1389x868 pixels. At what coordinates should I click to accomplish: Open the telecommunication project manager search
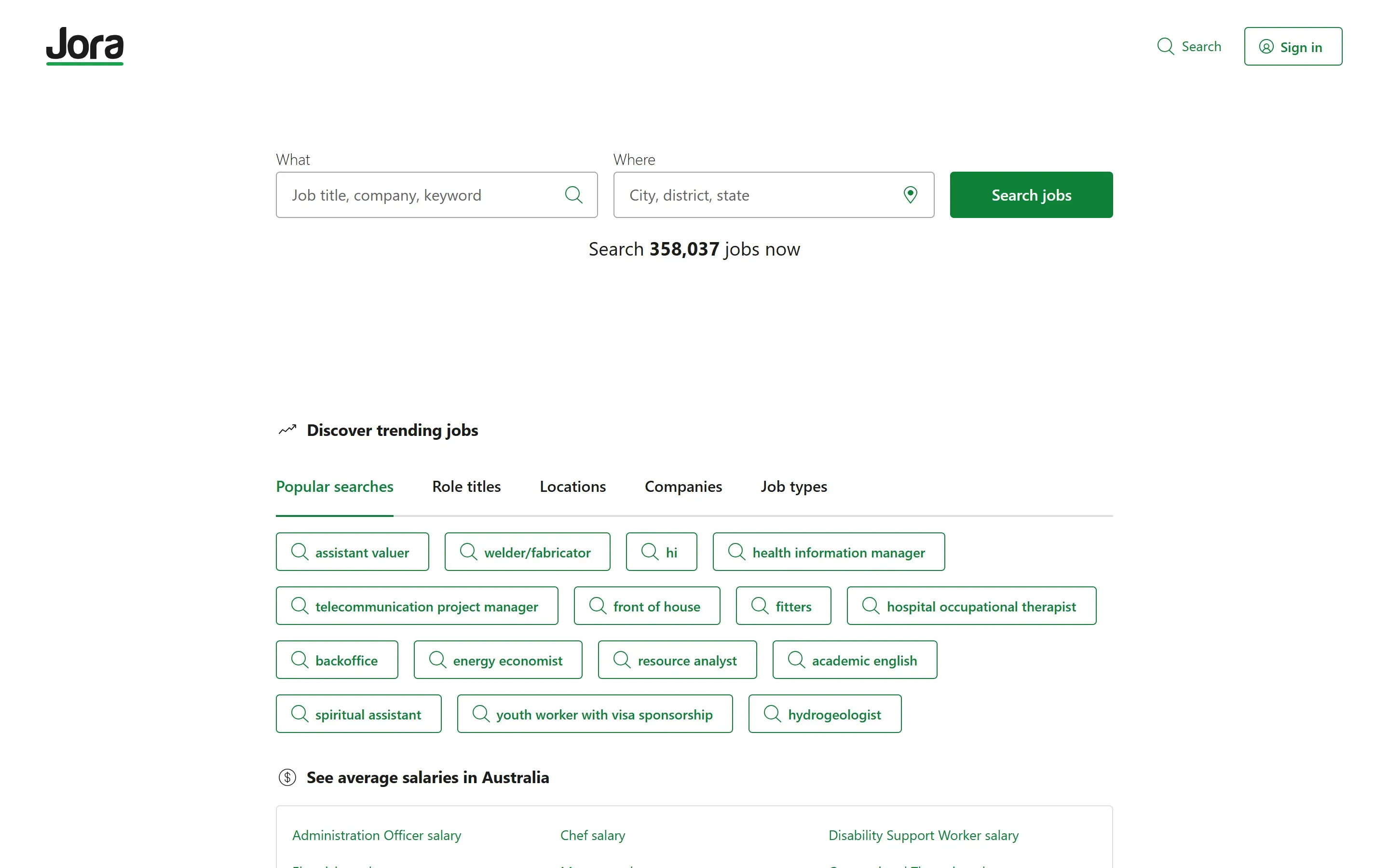tap(417, 606)
